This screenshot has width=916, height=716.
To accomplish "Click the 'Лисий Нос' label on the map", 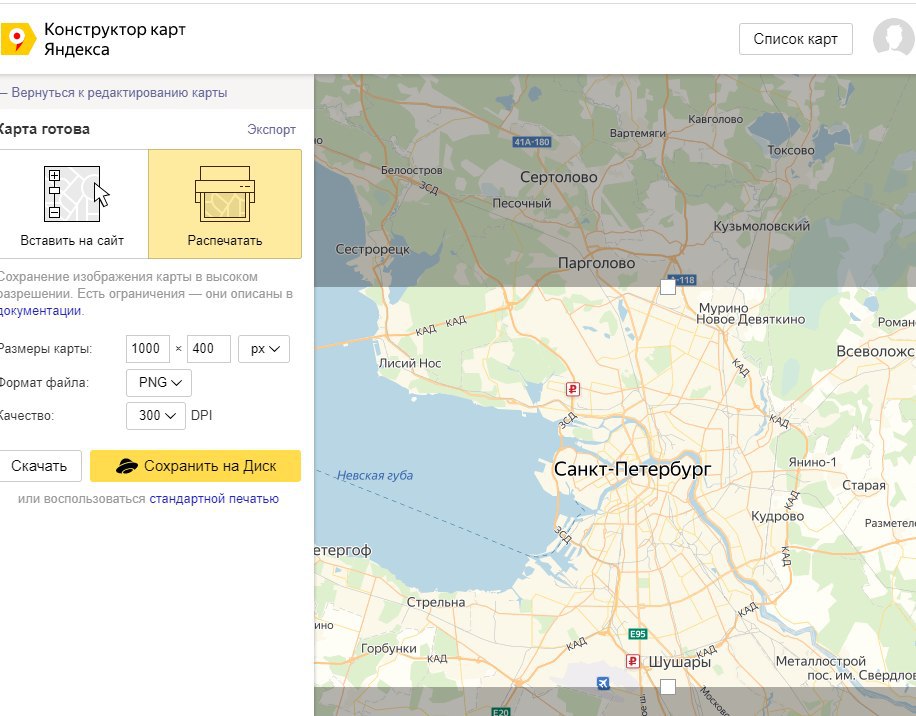I will tap(410, 363).
